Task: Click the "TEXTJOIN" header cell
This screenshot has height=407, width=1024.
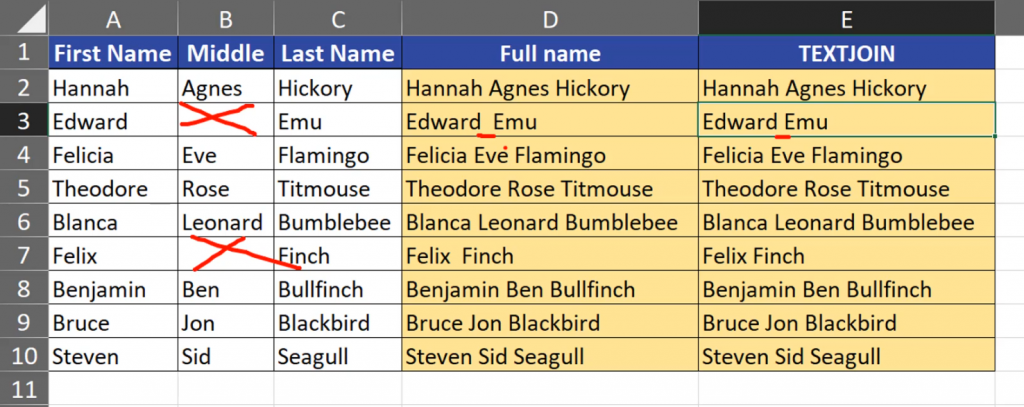Action: [846, 53]
